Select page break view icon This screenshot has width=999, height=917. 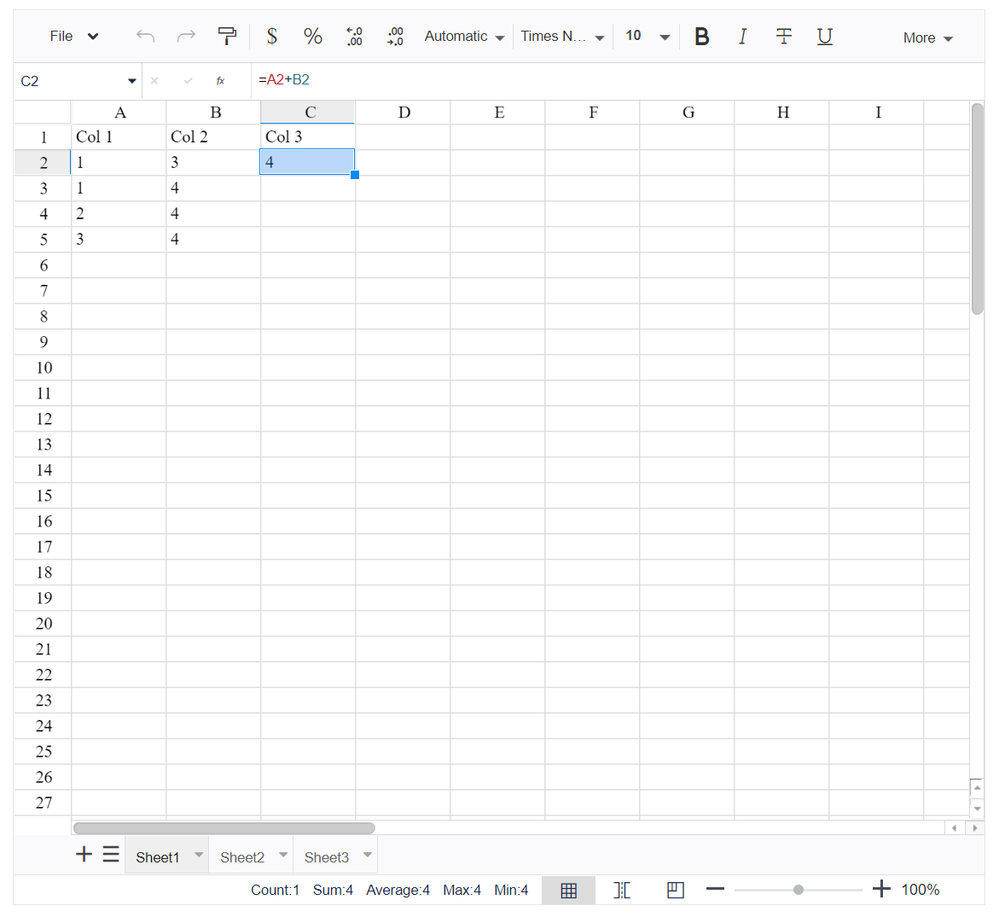point(622,890)
